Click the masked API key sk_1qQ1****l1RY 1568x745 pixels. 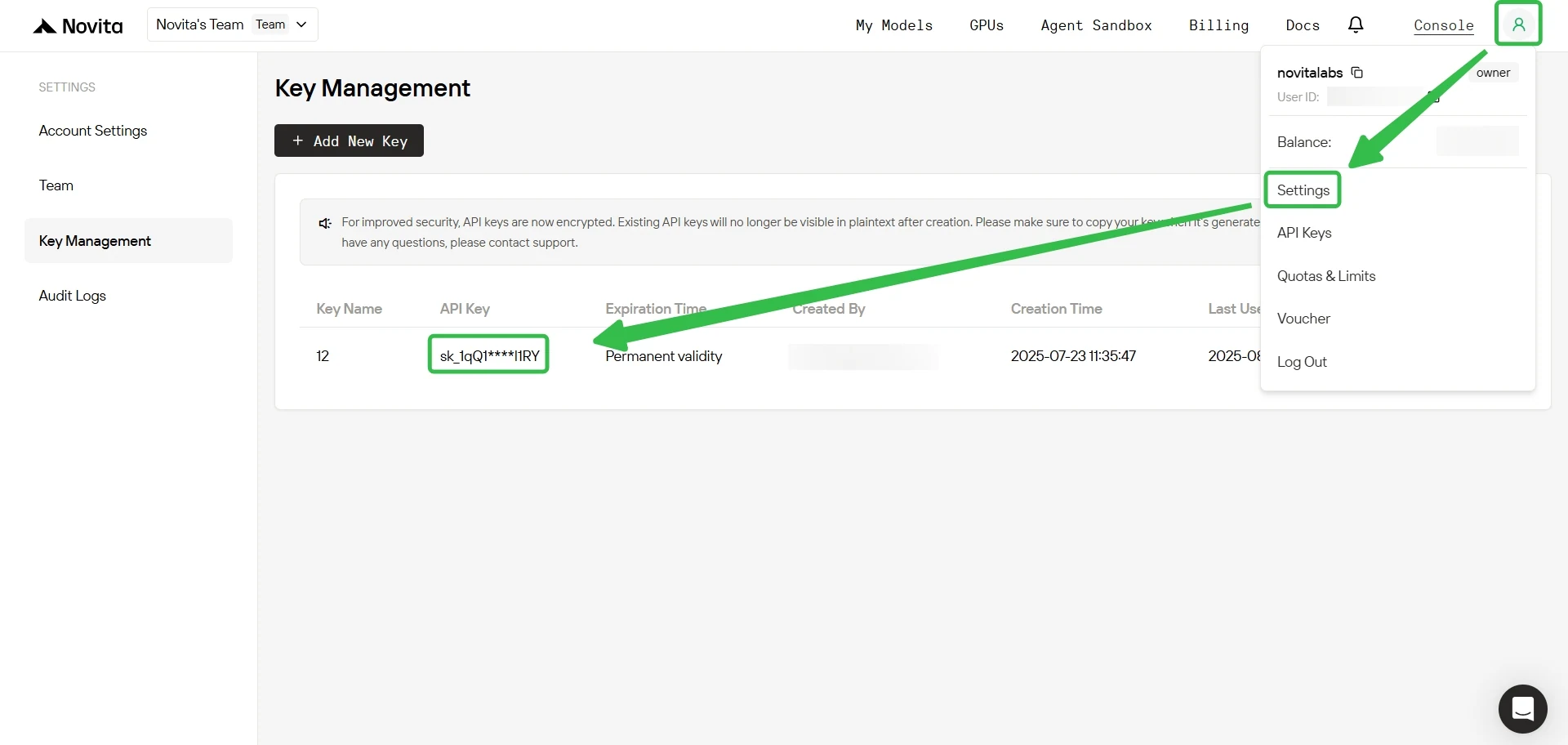489,355
